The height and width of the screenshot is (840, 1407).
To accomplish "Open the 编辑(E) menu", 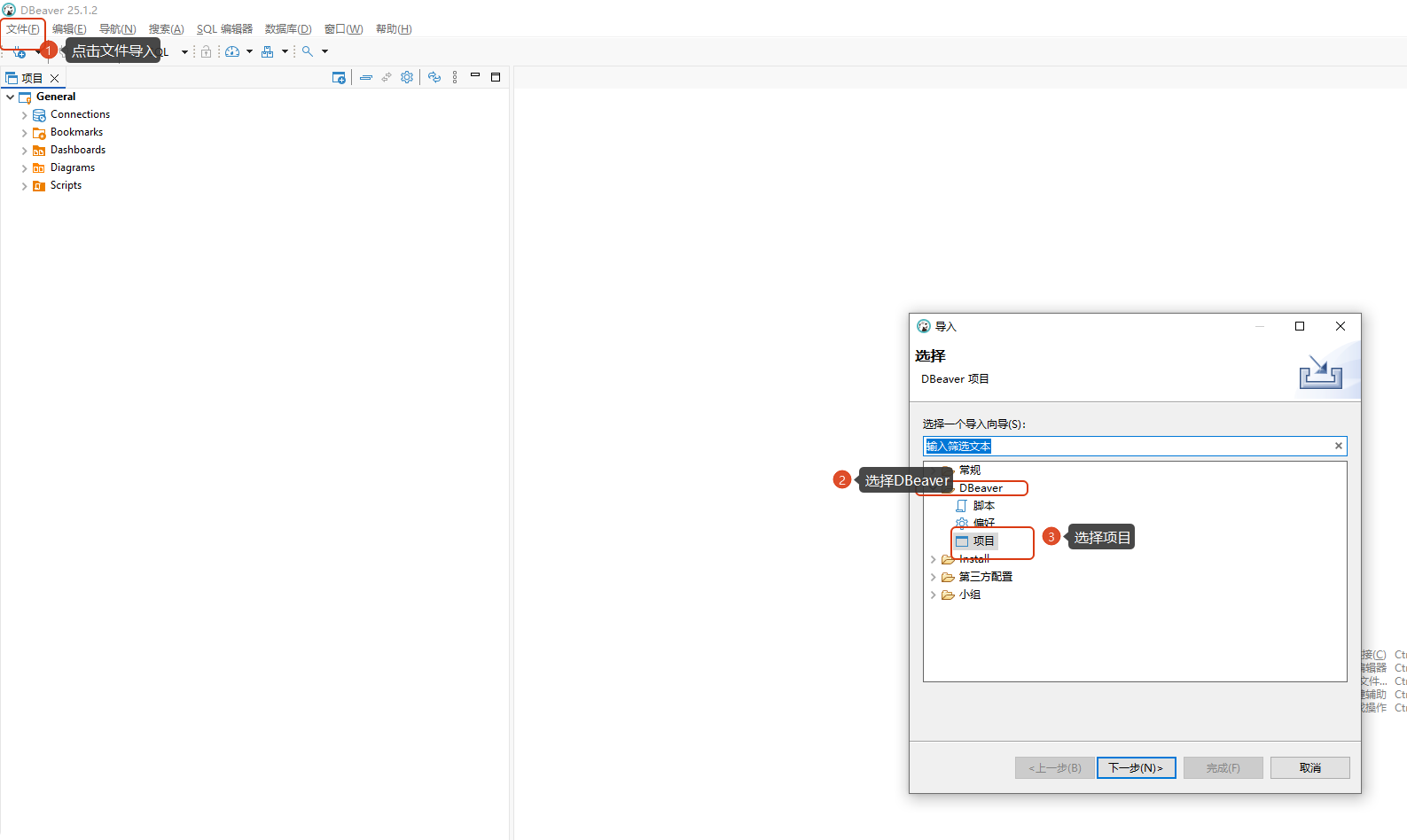I will click(x=69, y=29).
